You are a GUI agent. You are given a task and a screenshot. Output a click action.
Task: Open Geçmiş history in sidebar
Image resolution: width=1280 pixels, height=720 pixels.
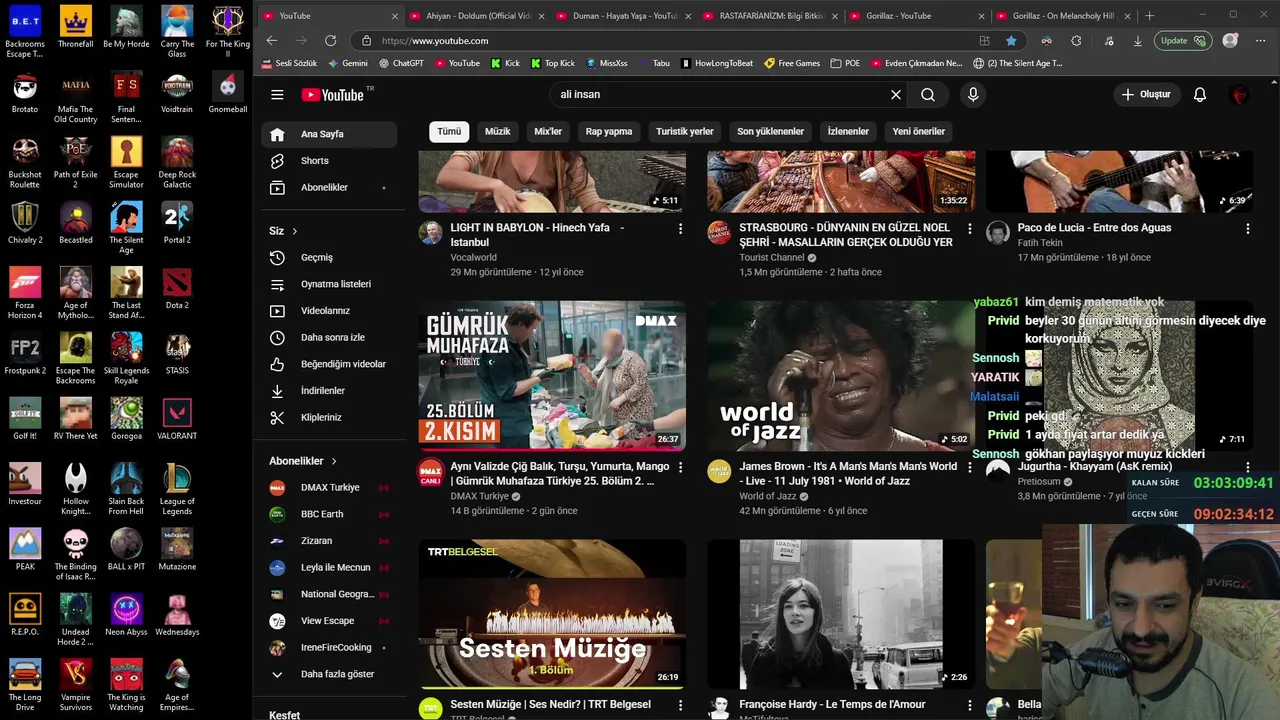(x=329, y=257)
